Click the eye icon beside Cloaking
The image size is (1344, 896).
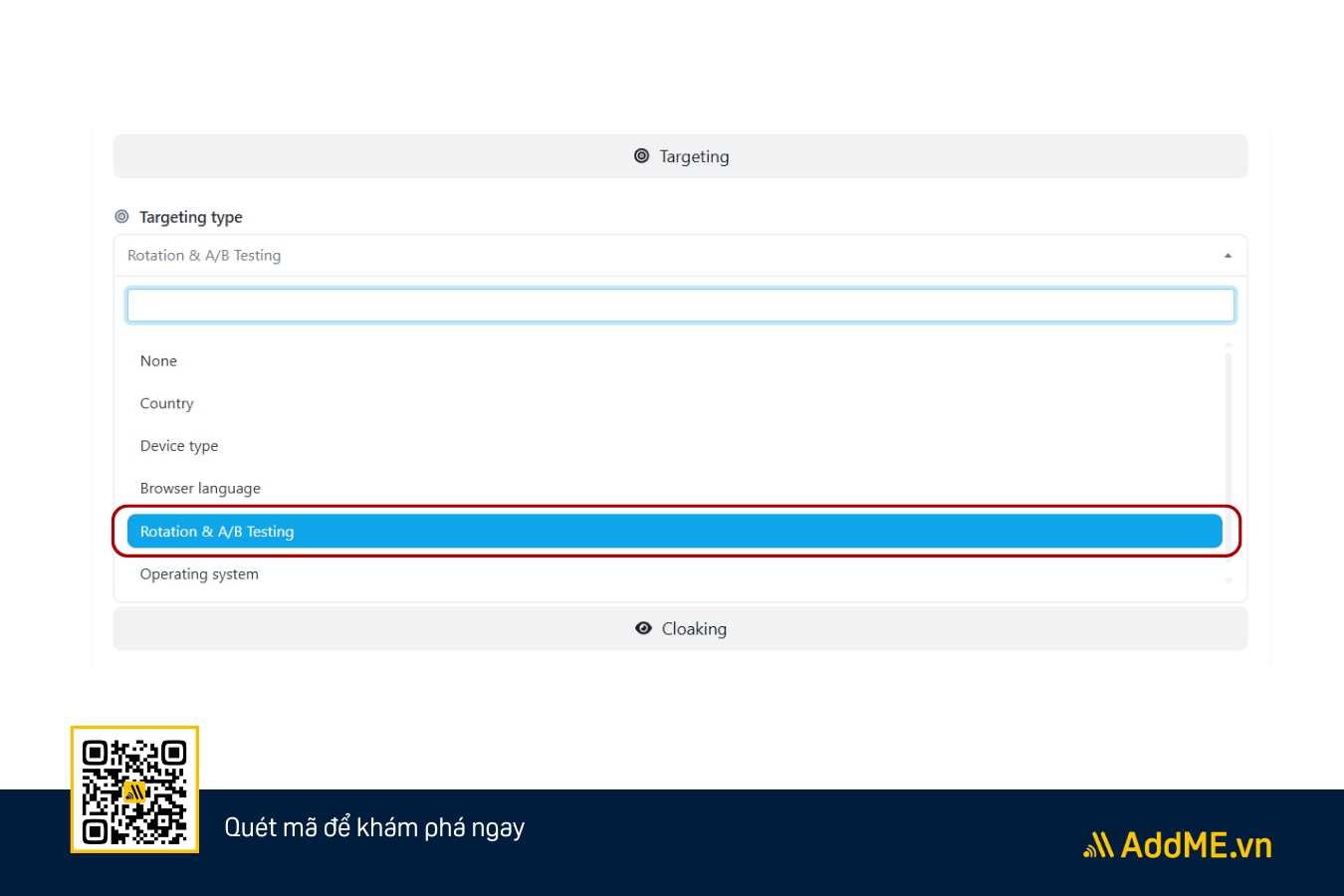tap(644, 628)
